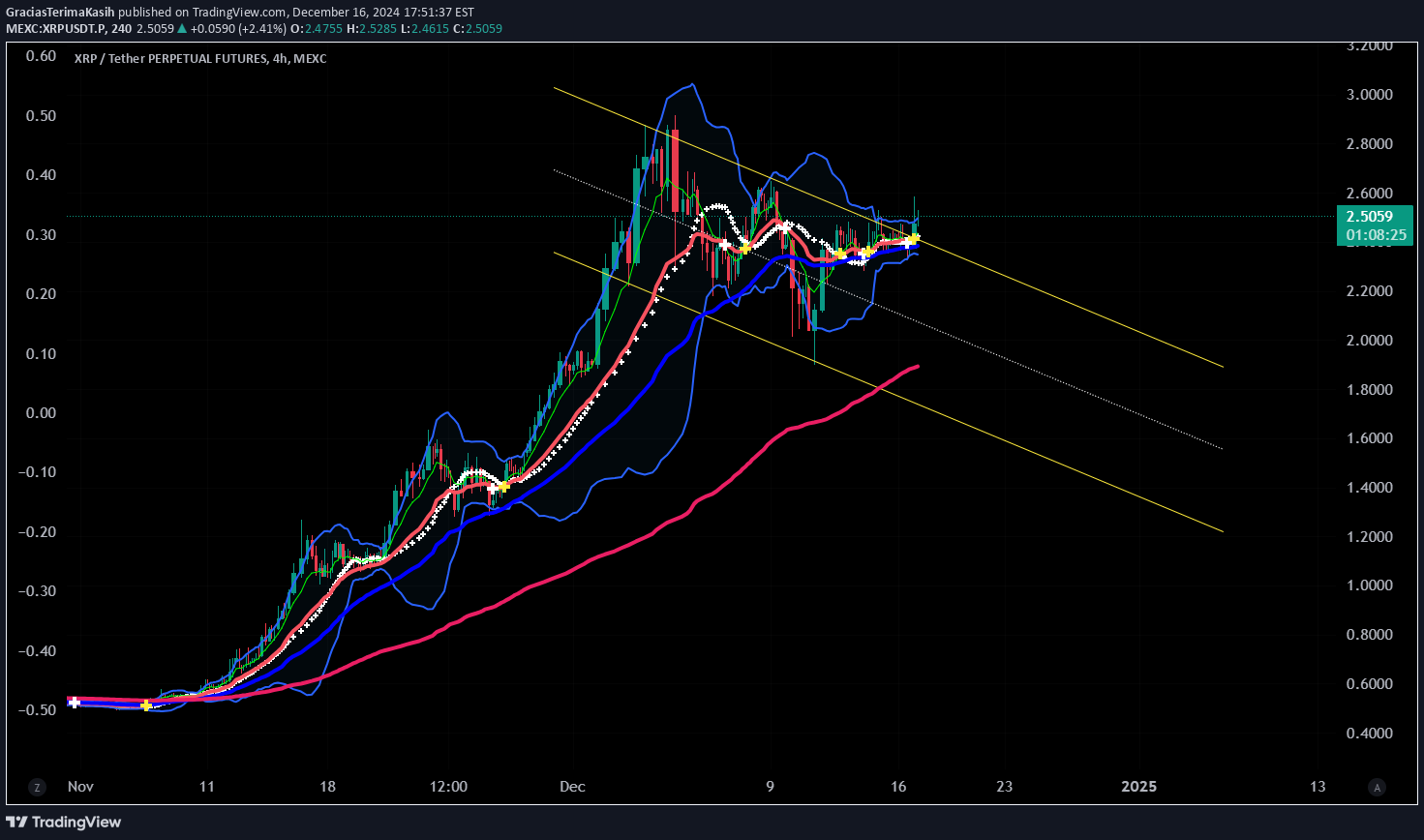The width and height of the screenshot is (1424, 840).
Task: Click the TradingView logo at bottom left
Action: point(65,822)
